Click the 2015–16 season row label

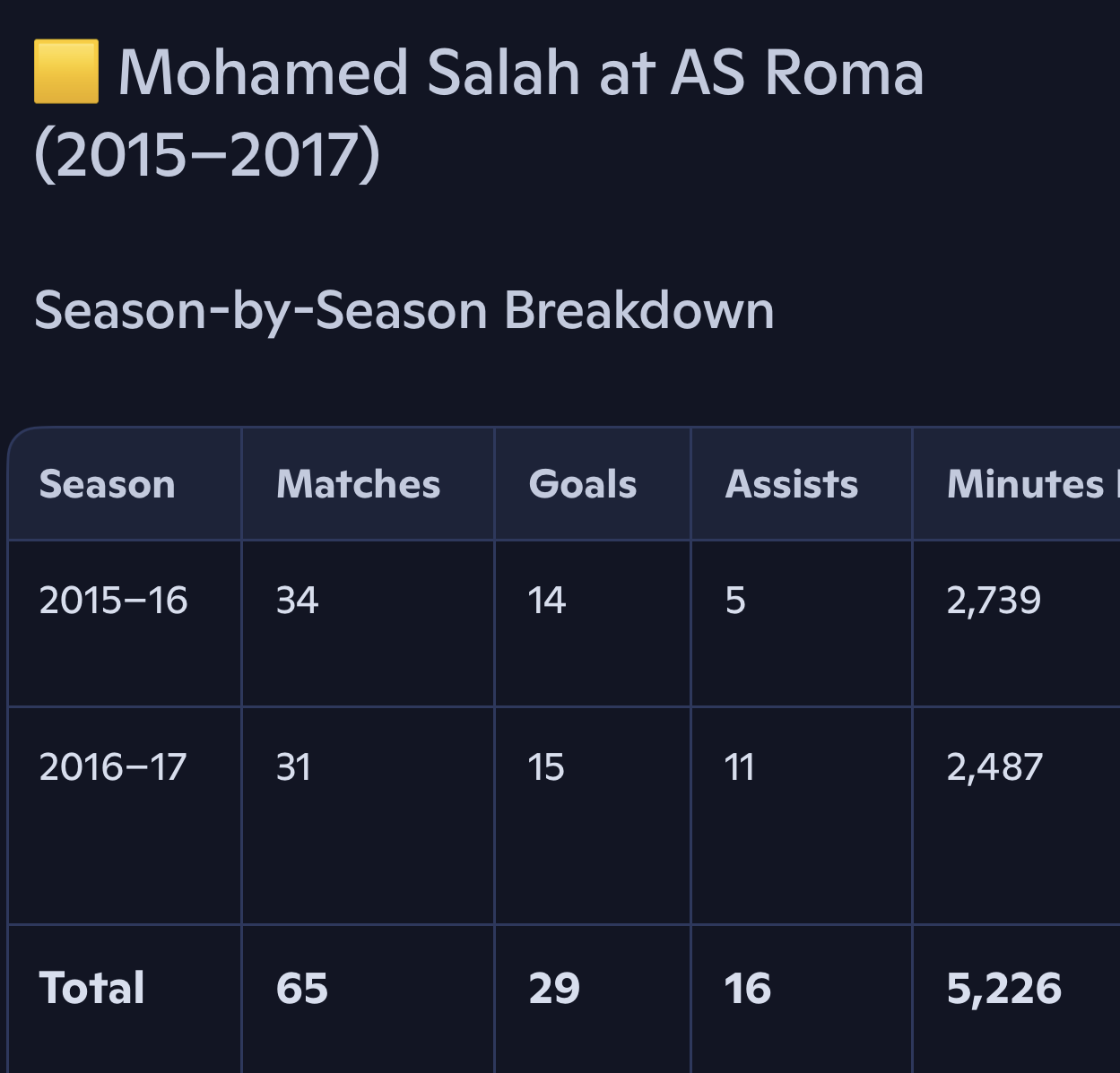click(x=114, y=600)
